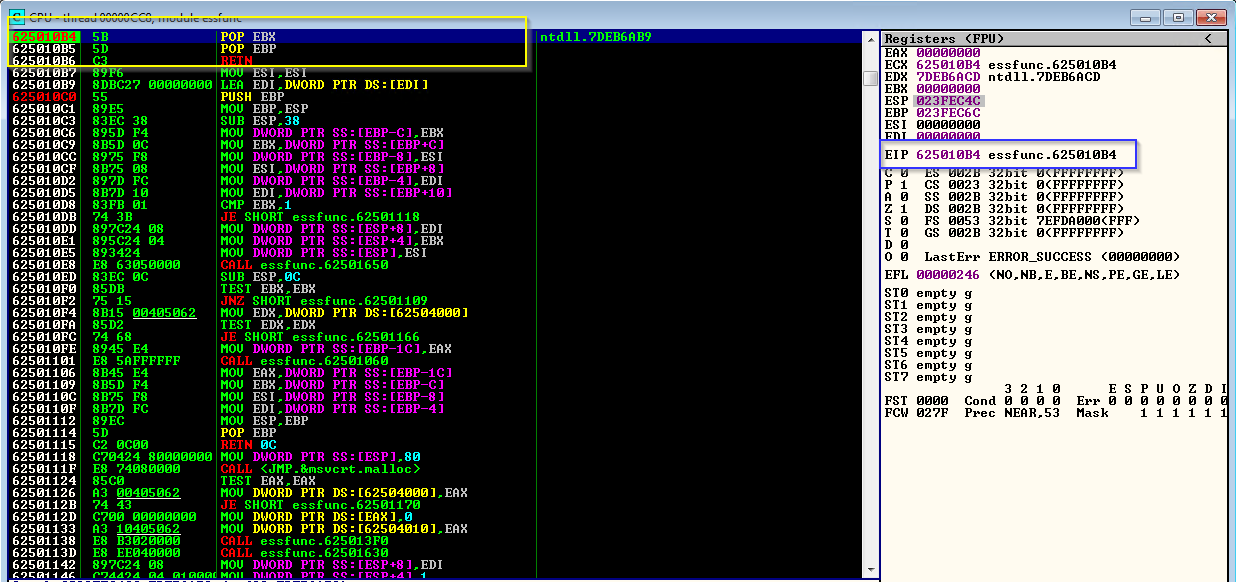This screenshot has width=1236, height=582.
Task: Click the disassembly pane scrollbar thumb
Action: click(871, 79)
